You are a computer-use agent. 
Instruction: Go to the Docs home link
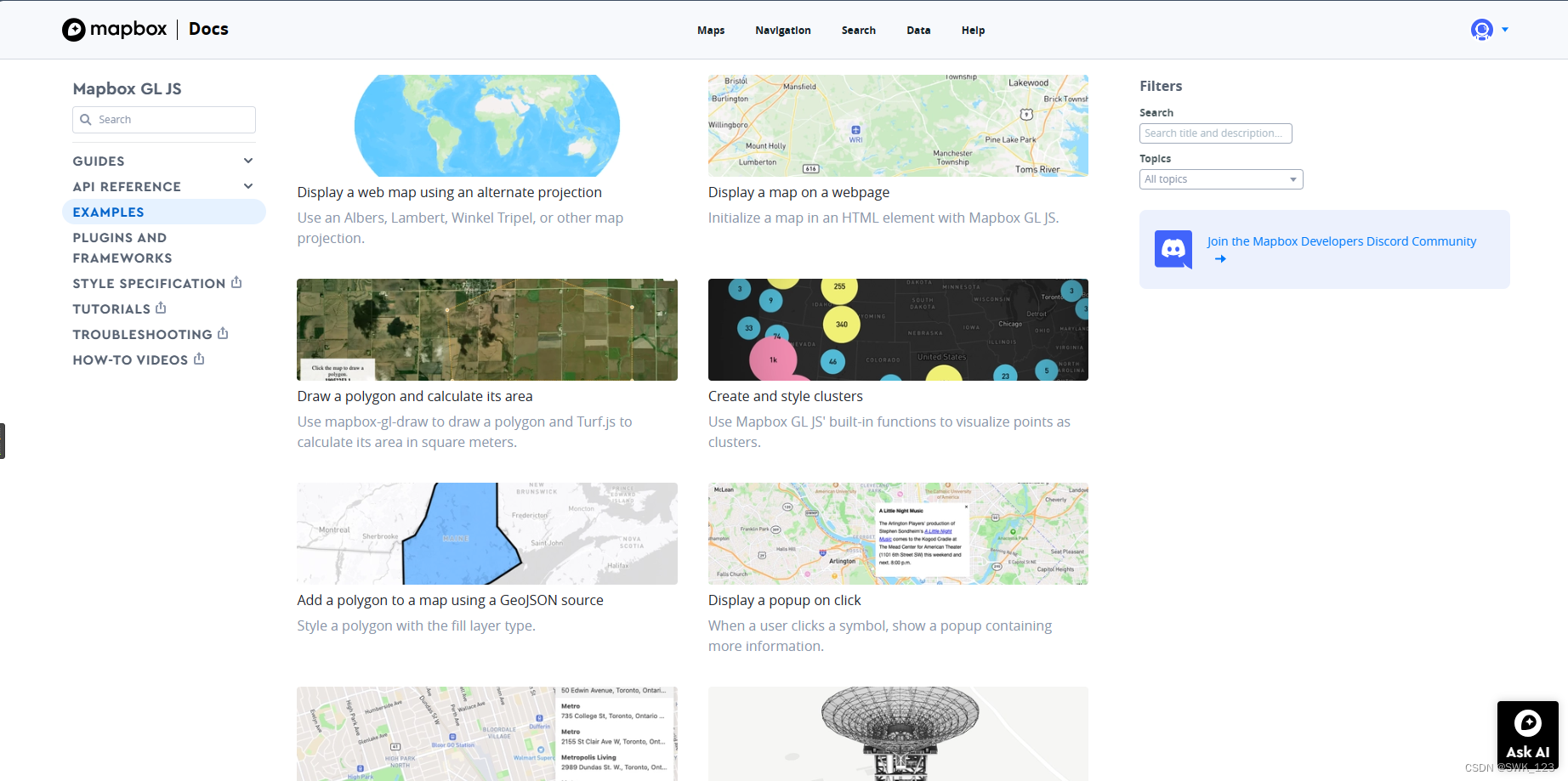click(x=208, y=29)
